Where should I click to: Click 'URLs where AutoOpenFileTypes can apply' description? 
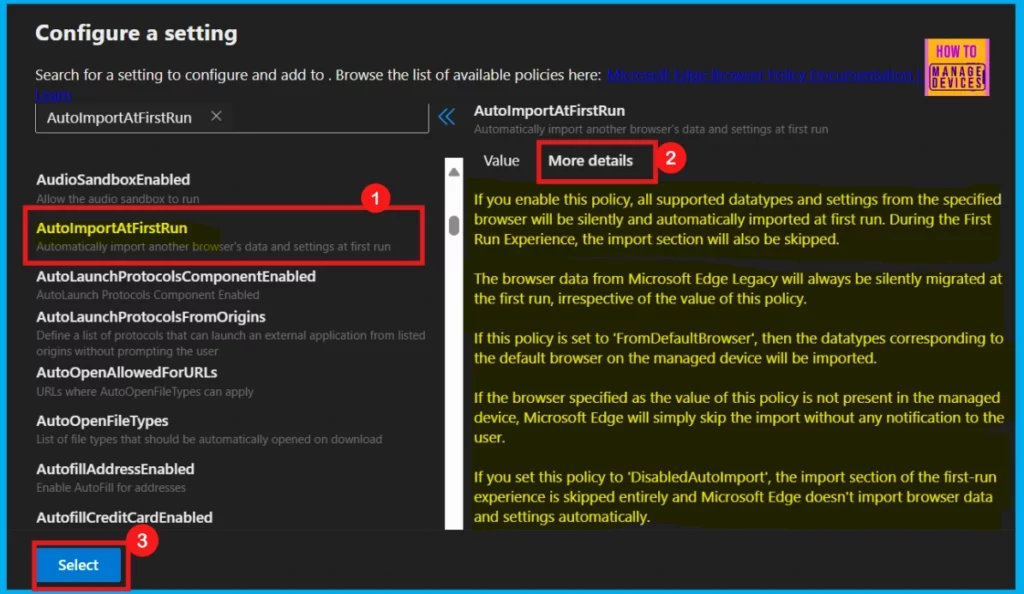(x=145, y=392)
